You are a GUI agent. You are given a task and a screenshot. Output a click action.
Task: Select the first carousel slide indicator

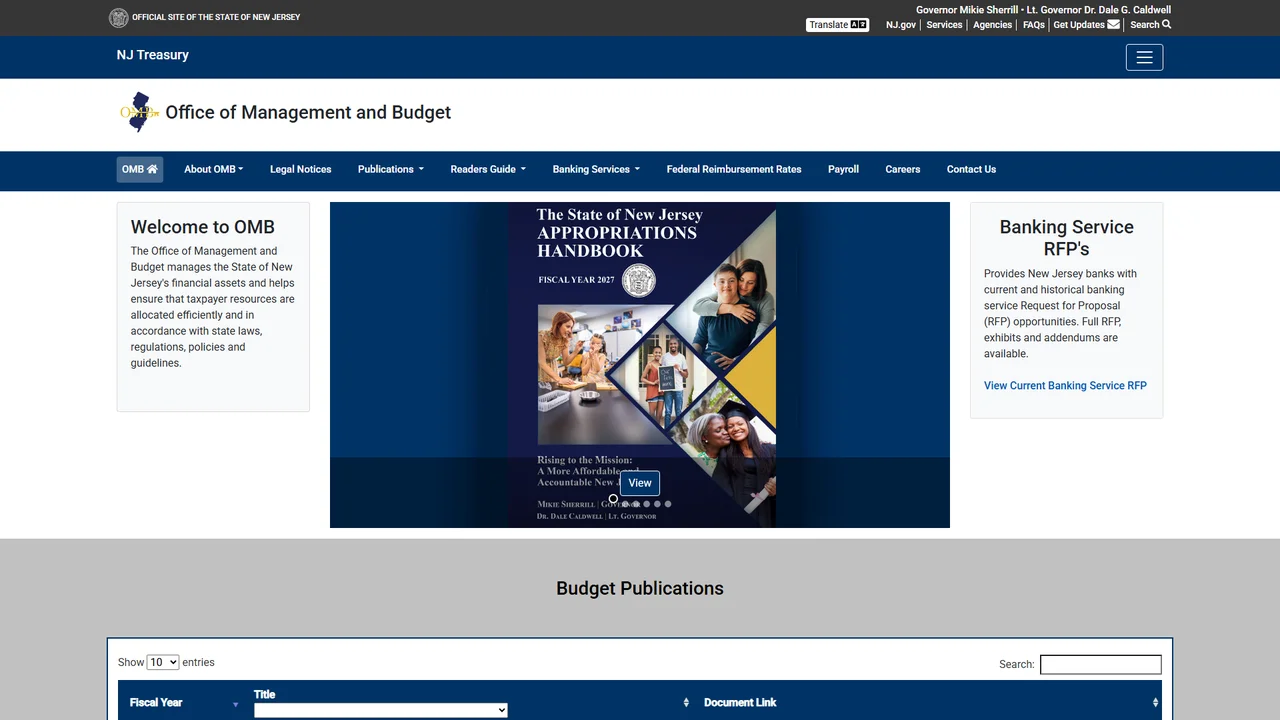[613, 500]
